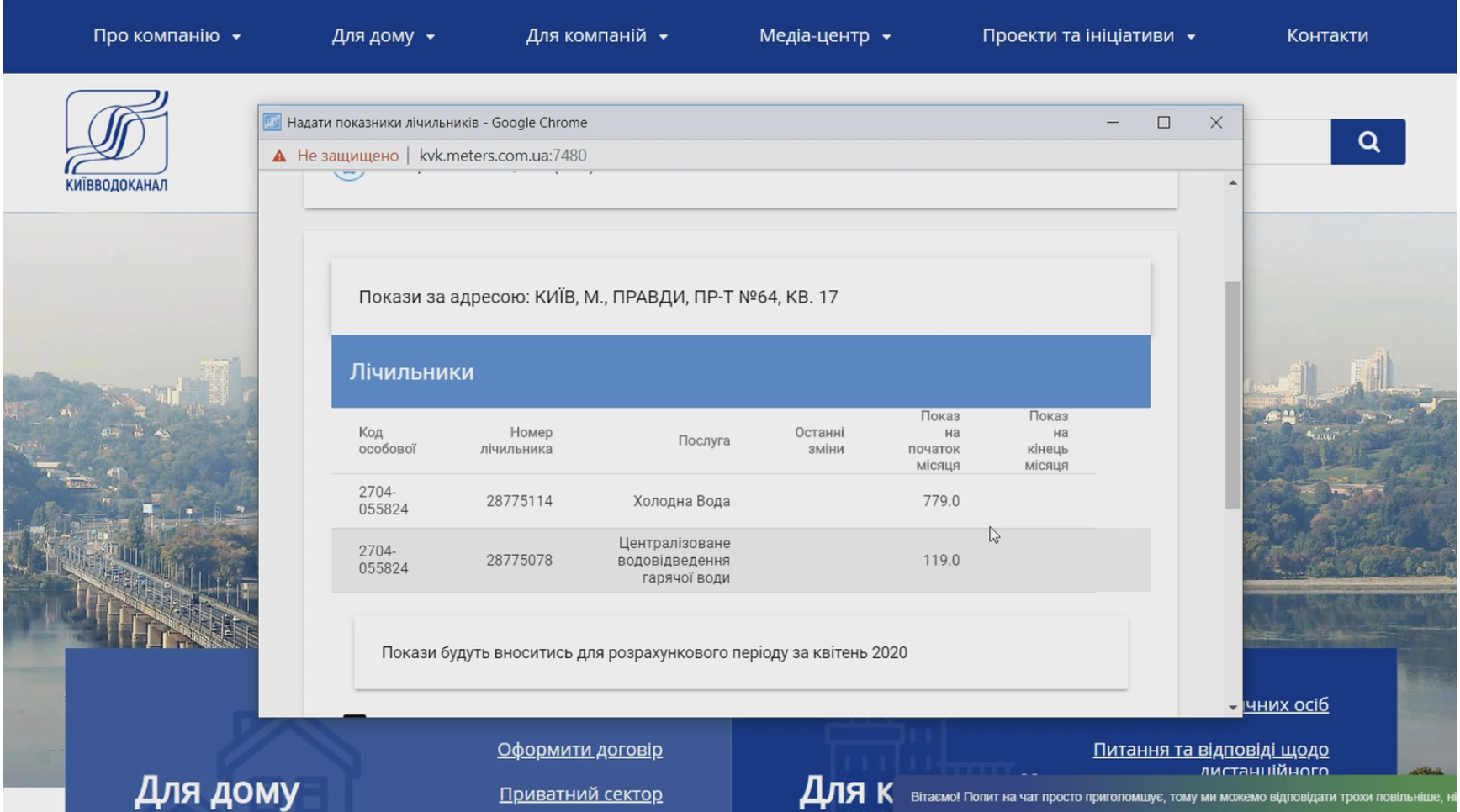This screenshot has height=812, width=1460.
Task: Click 'Показ на кінець місяця' column header
Action: (1047, 440)
